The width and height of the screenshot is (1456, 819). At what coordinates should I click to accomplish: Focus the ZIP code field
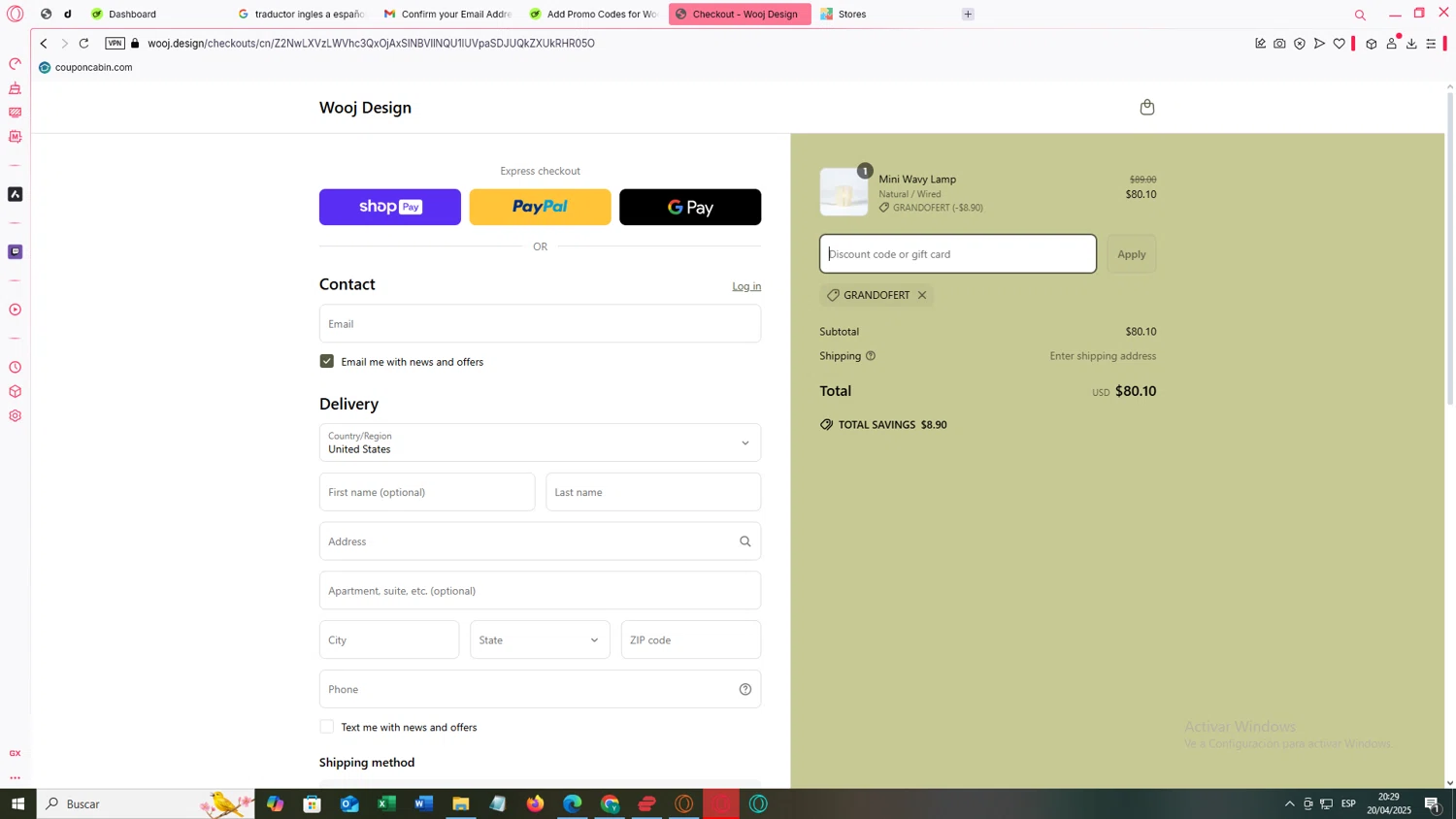[691, 639]
